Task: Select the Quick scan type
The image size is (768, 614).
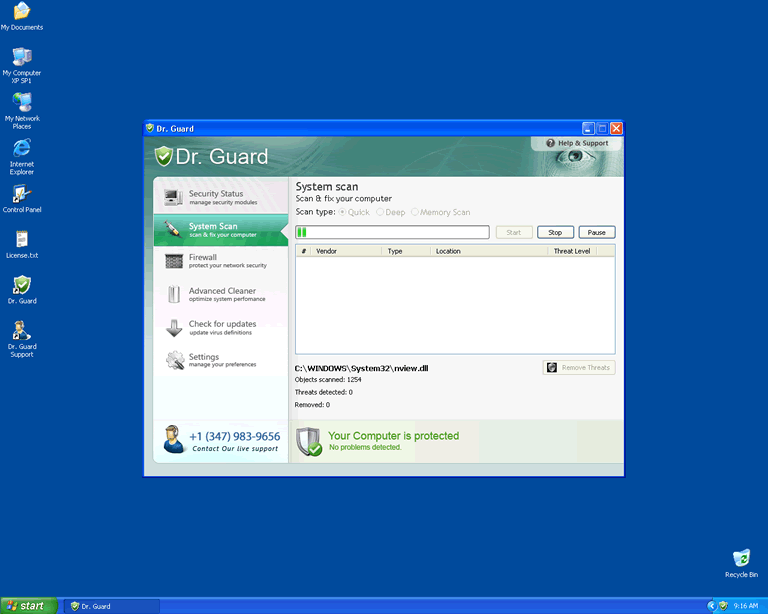Action: [343, 212]
